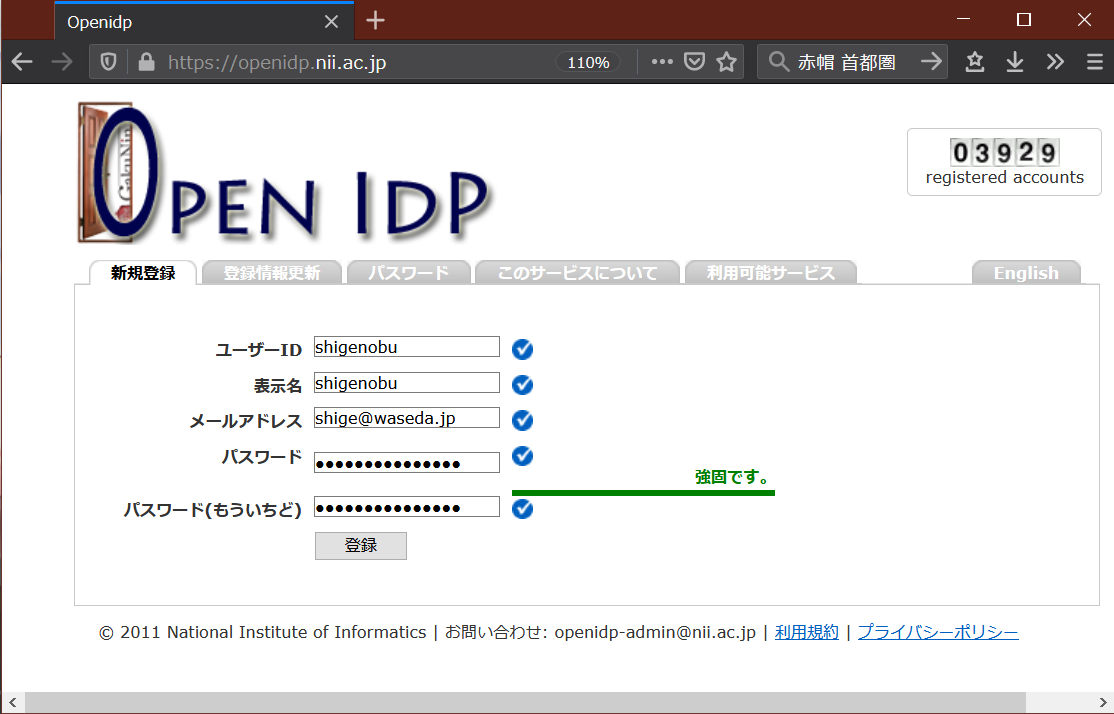The width and height of the screenshot is (1114, 714).
Task: Submit search with the go arrow
Action: pos(931,62)
